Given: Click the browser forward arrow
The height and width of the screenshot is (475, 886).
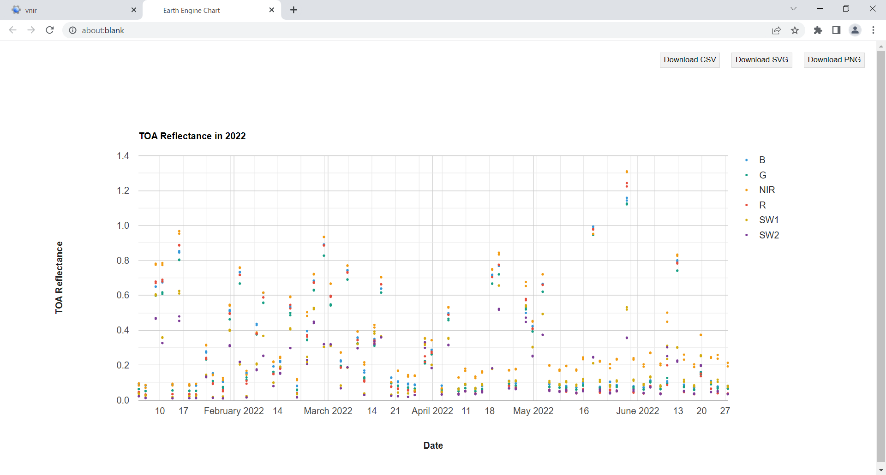Looking at the screenshot, I should point(31,30).
